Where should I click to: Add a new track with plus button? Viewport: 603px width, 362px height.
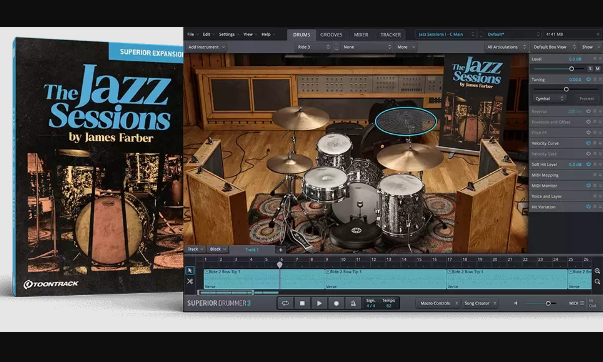click(x=281, y=250)
